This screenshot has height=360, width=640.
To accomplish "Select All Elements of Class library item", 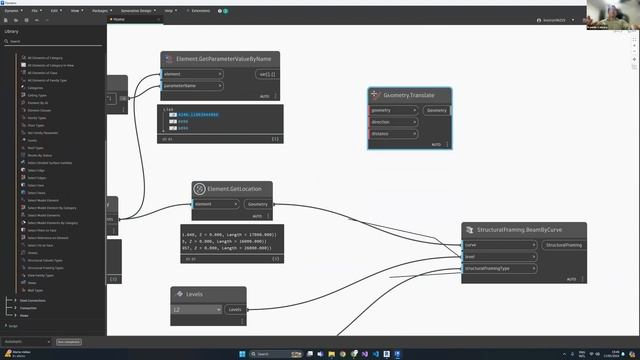I will click(42, 73).
